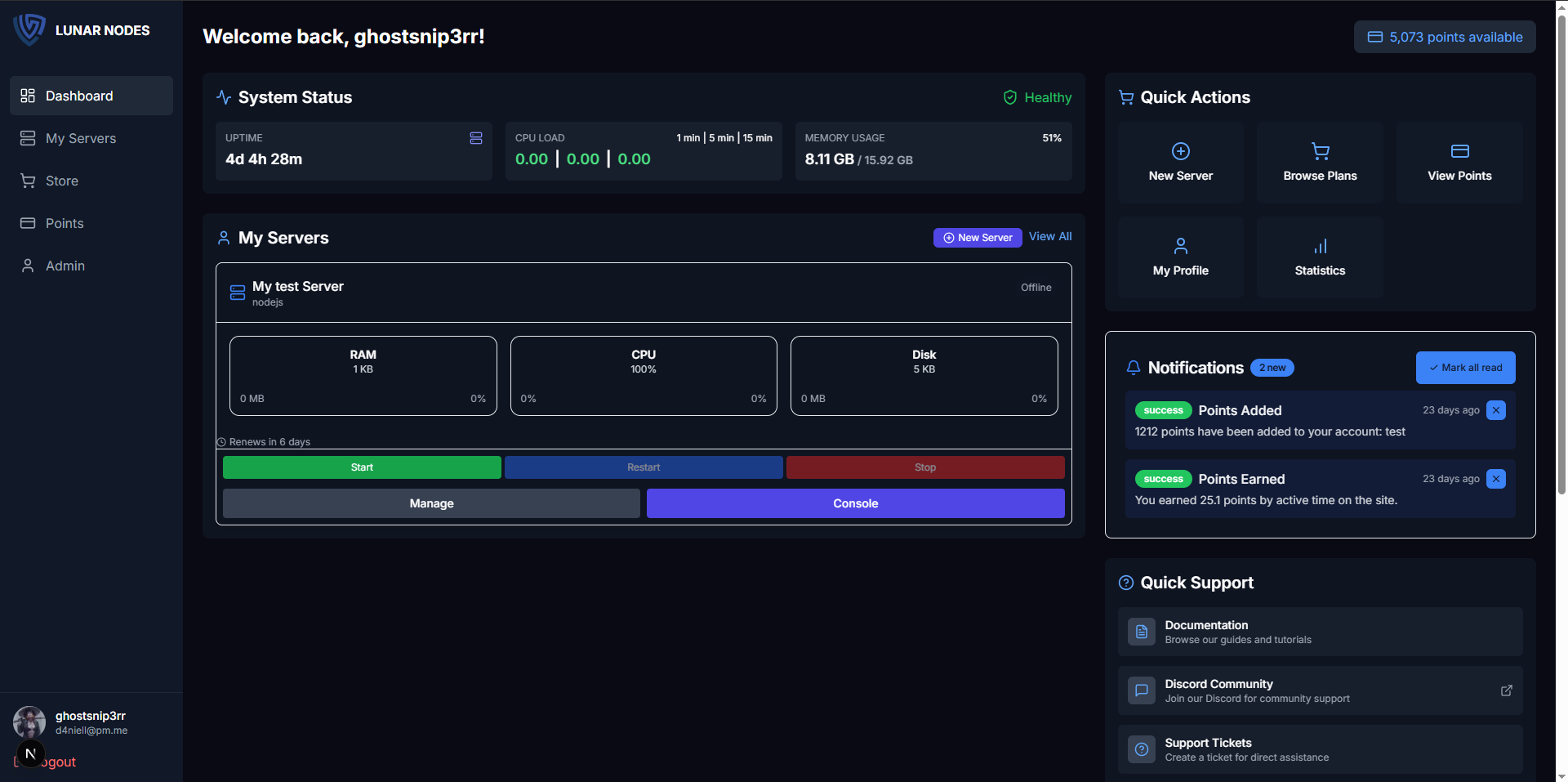Open the Console for My test Server
Screen dimensions: 1568x782
pos(855,503)
